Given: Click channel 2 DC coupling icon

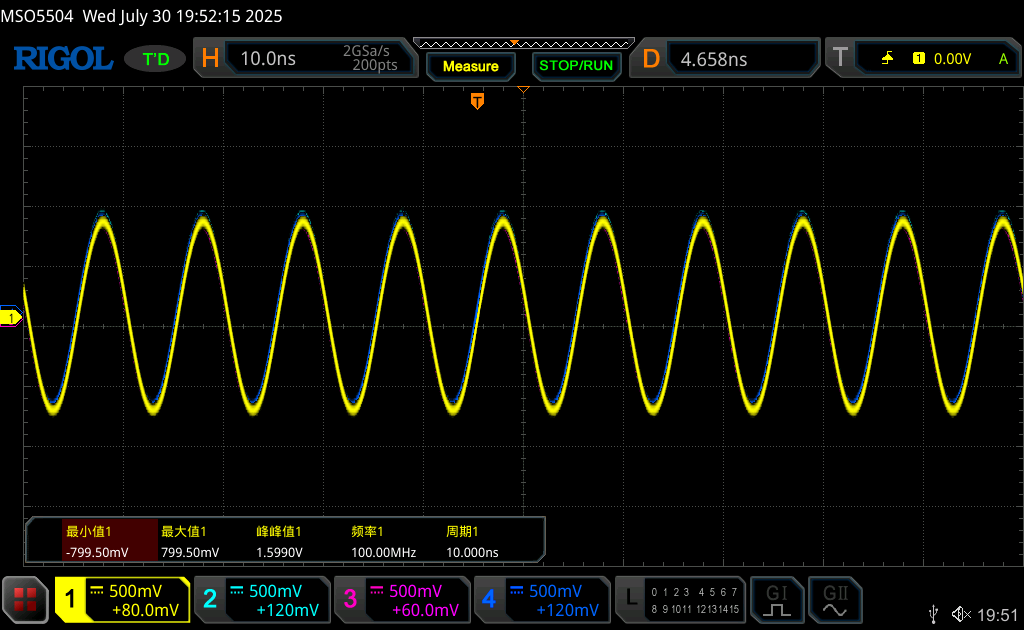Looking at the screenshot, I should [236, 591].
